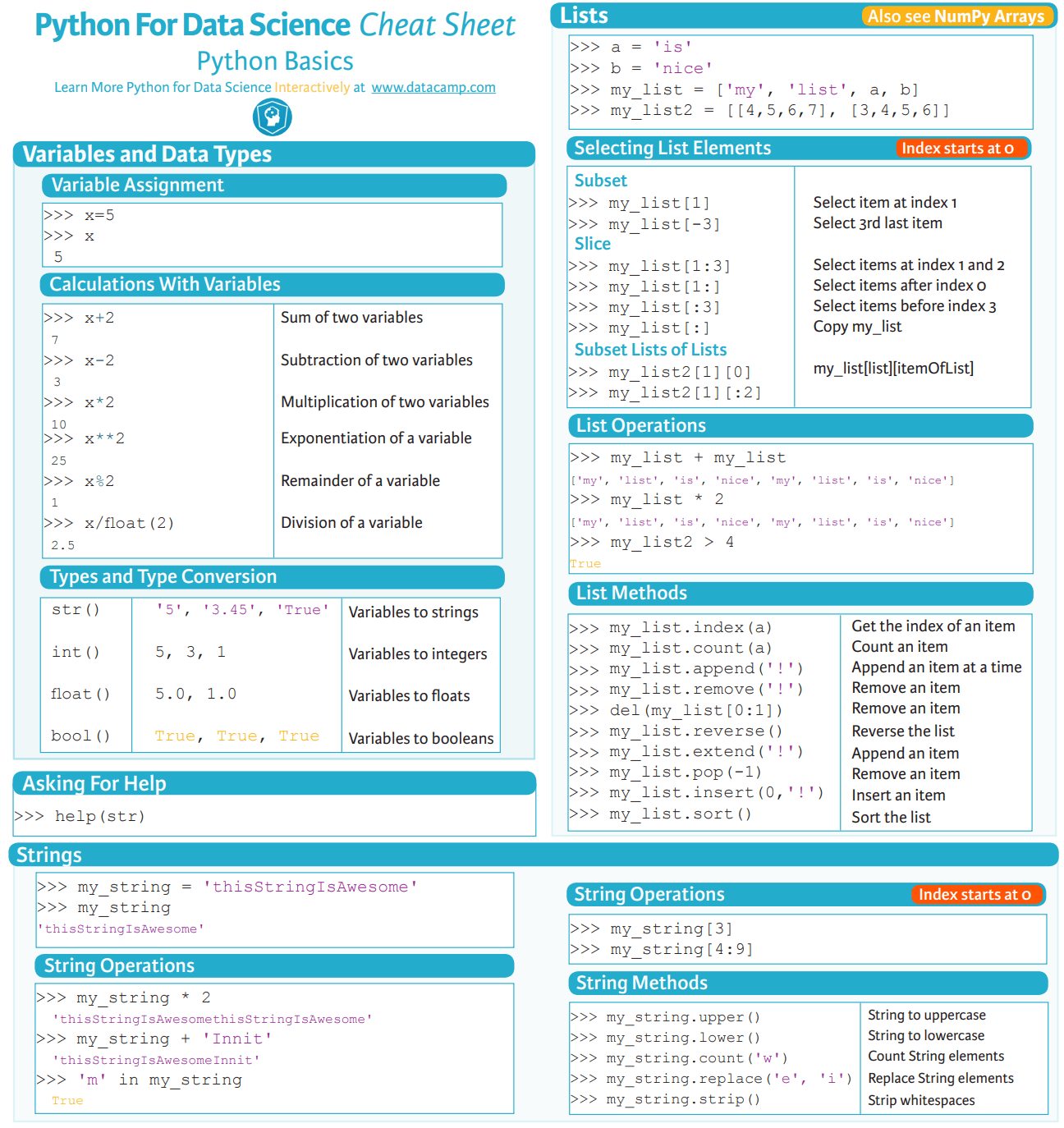Click 'Multiplication of two variables' description
The height and width of the screenshot is (1128, 1064).
click(x=384, y=401)
